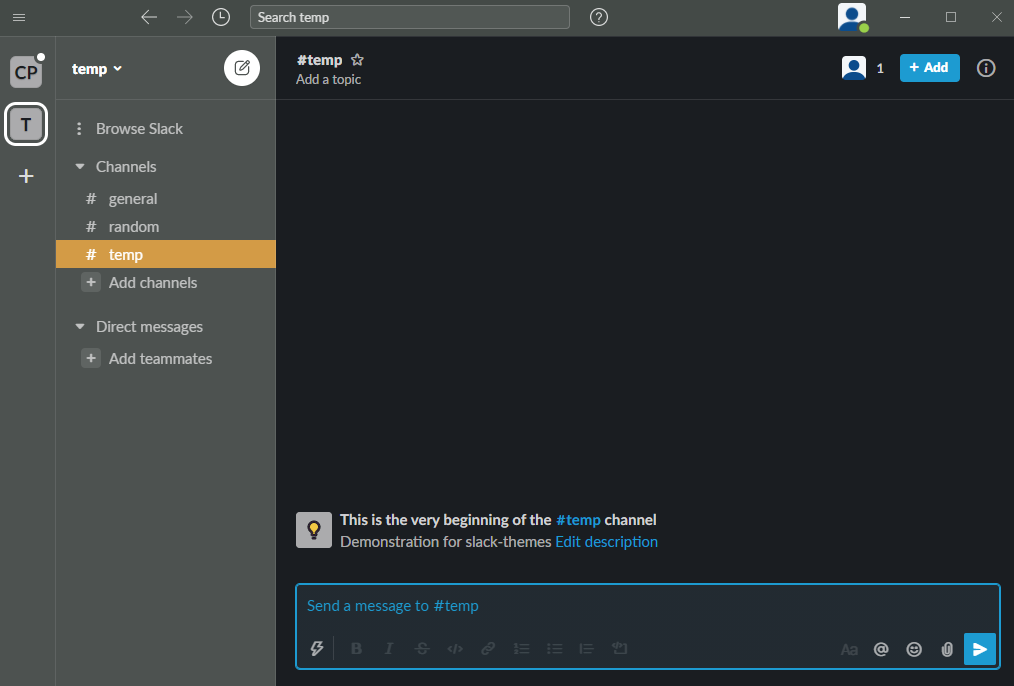Send the message with arrow button

coord(980,649)
